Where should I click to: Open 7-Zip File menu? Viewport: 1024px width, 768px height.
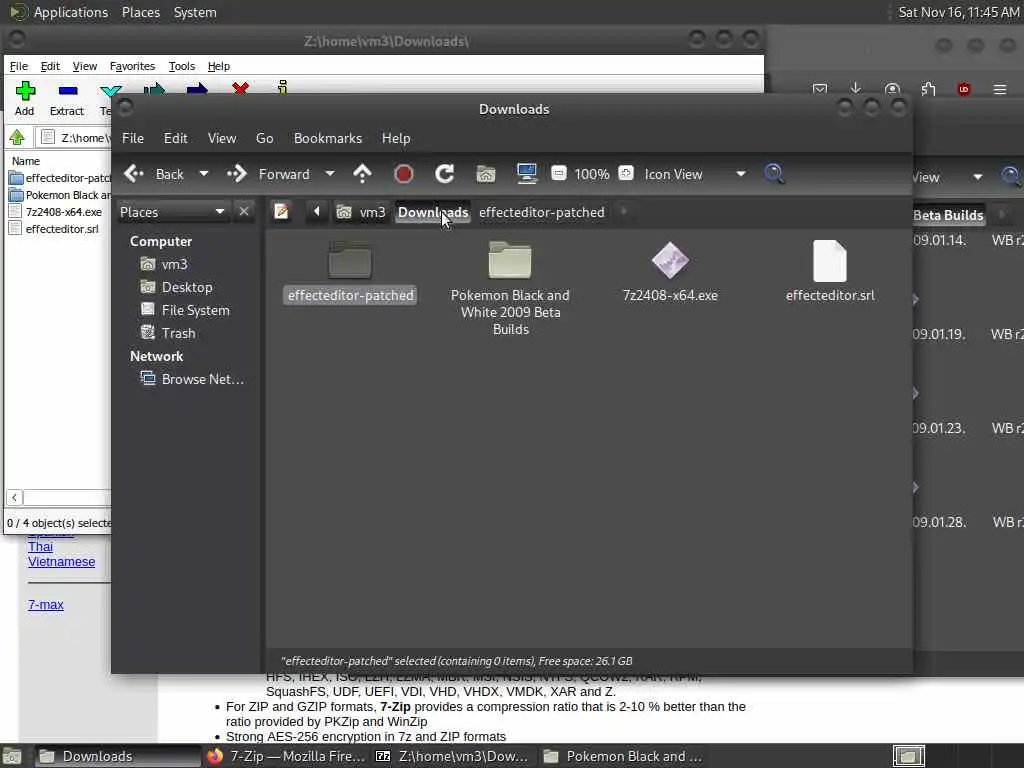point(19,66)
